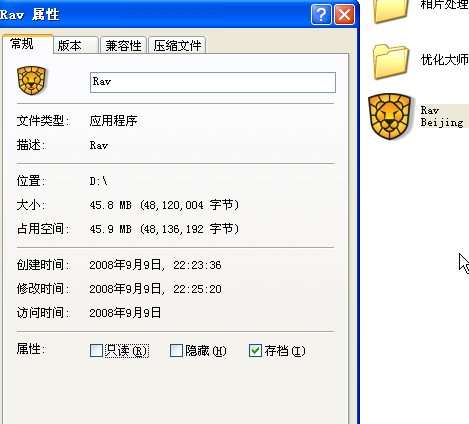Select the 常规 tab
The image size is (469, 424).
tap(27, 44)
